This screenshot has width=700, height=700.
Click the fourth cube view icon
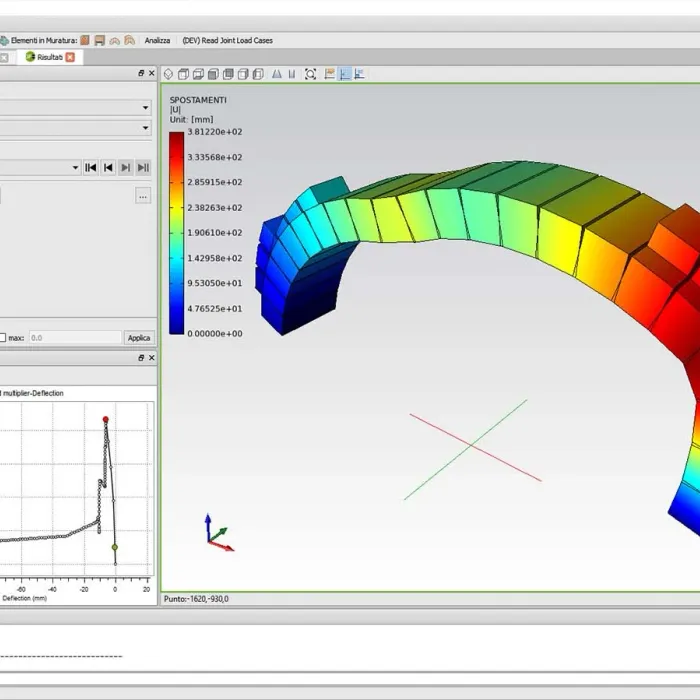(x=228, y=74)
